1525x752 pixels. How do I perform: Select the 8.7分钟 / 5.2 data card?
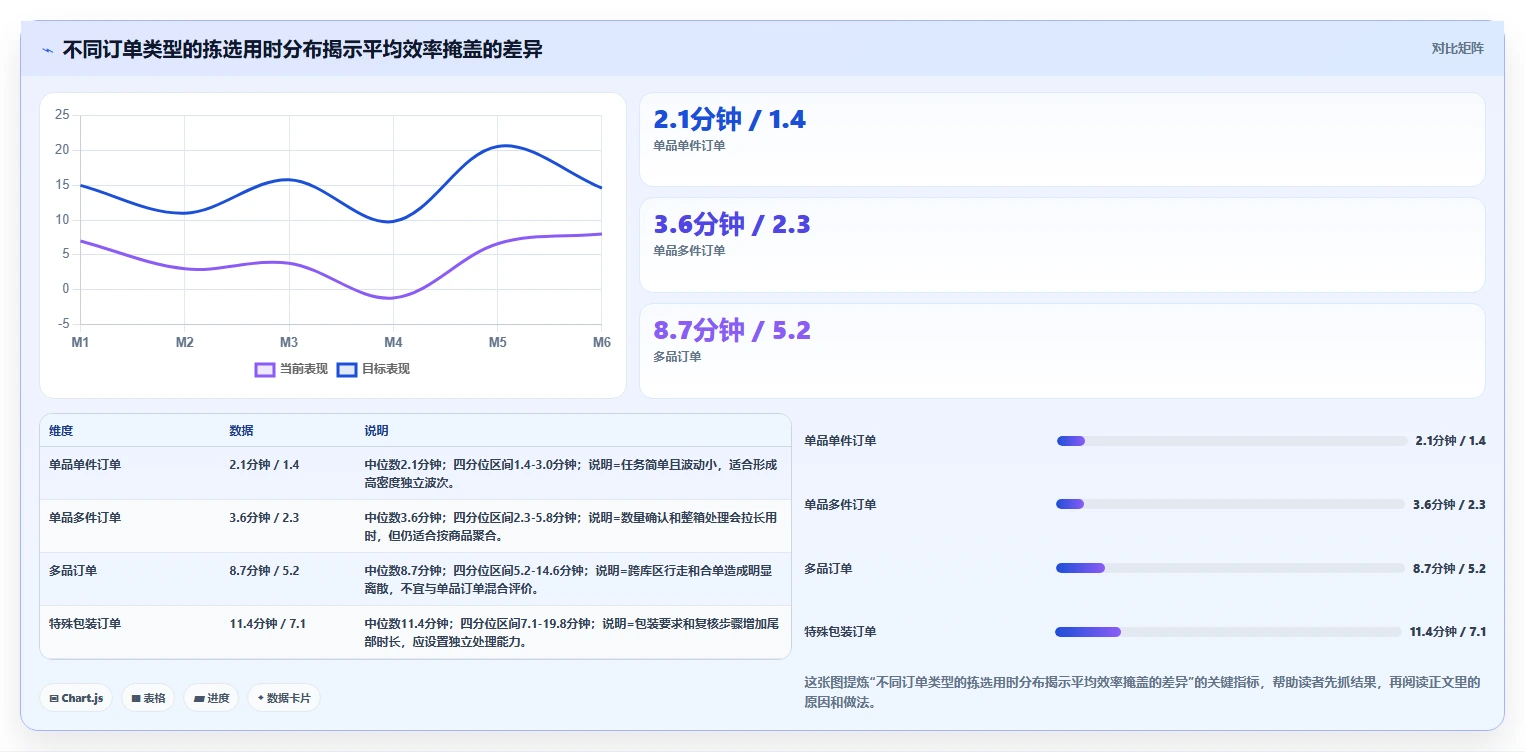[1062, 351]
